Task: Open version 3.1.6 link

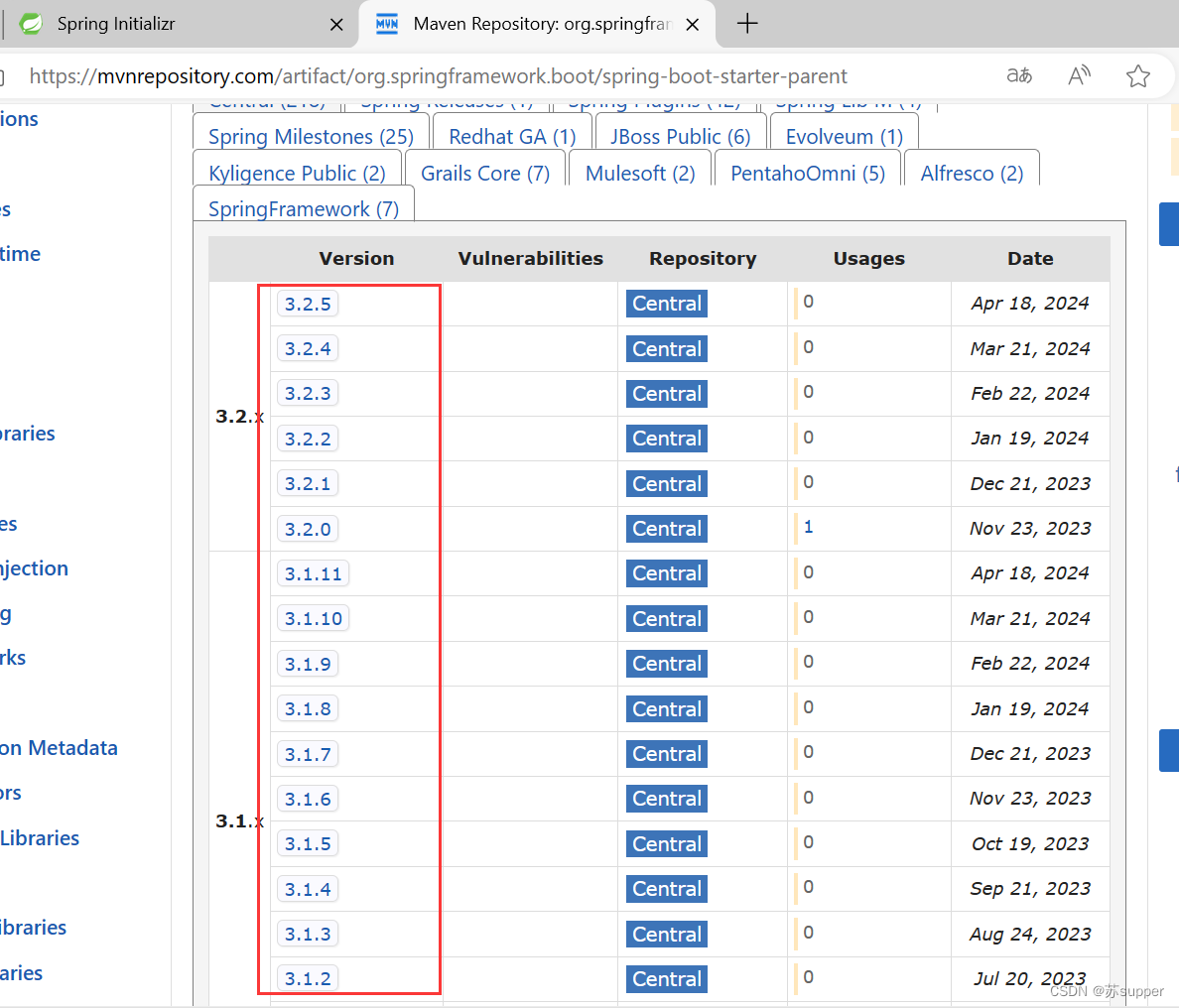Action: click(x=308, y=799)
